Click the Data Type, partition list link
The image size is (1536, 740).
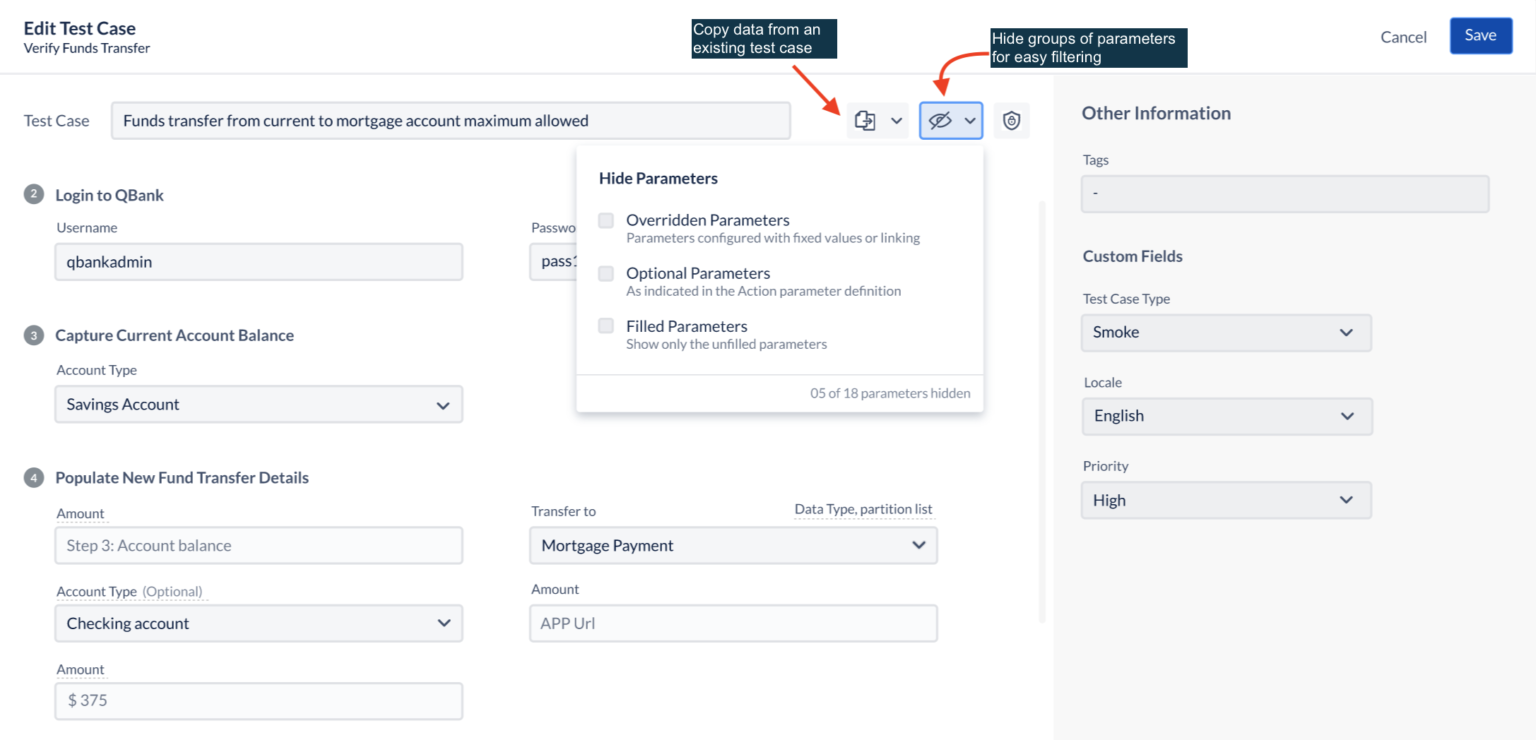click(x=863, y=509)
